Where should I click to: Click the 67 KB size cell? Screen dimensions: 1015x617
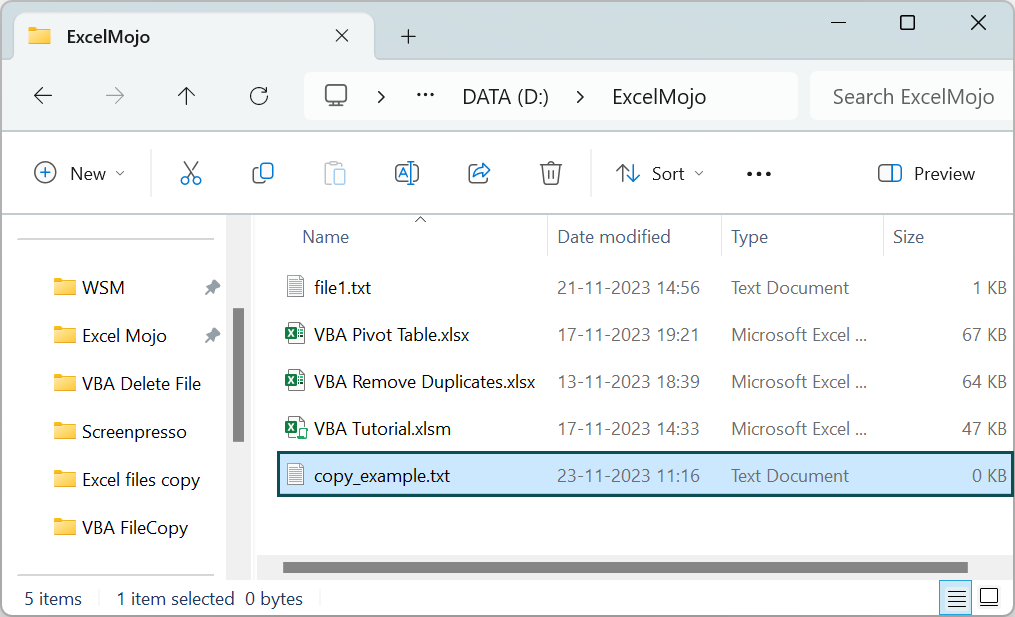(x=984, y=335)
